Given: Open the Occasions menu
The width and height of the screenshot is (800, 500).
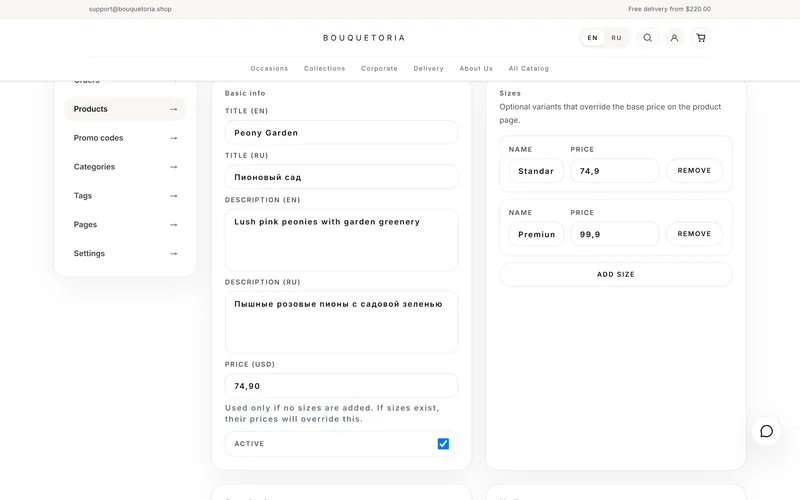Looking at the screenshot, I should (x=269, y=68).
